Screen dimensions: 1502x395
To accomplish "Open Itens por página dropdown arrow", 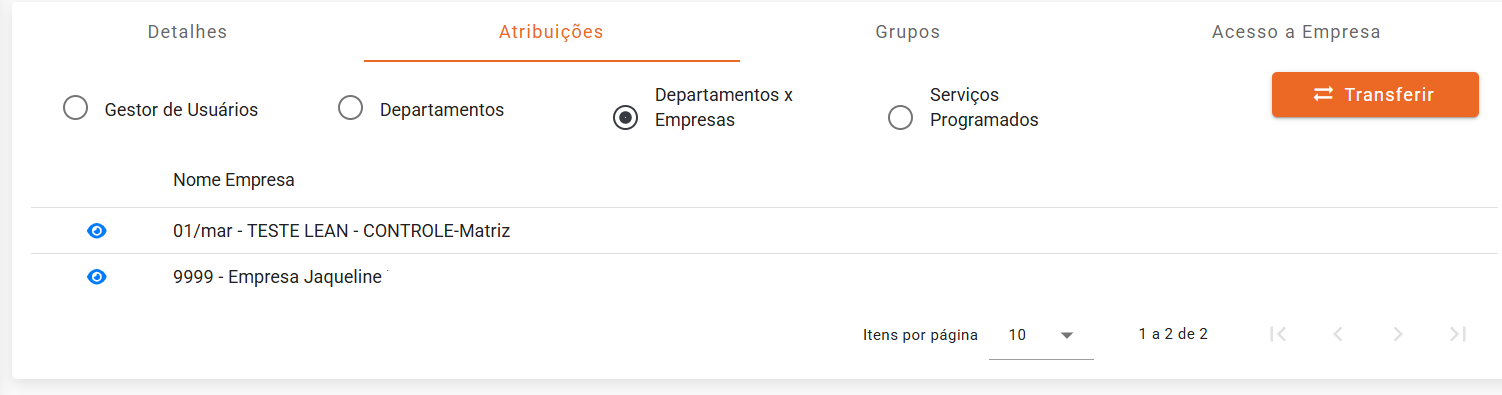I will 1066,335.
